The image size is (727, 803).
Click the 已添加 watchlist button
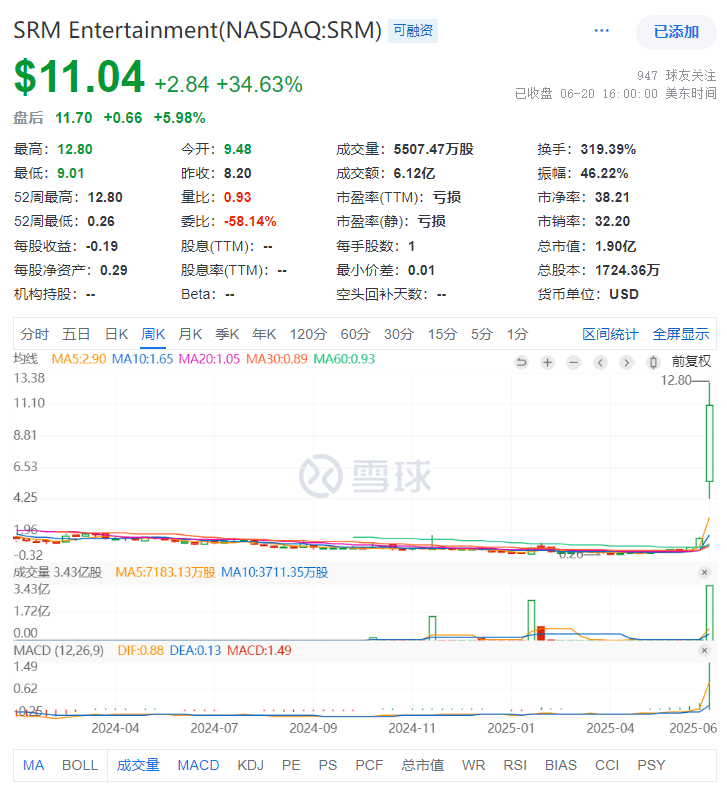[x=676, y=32]
